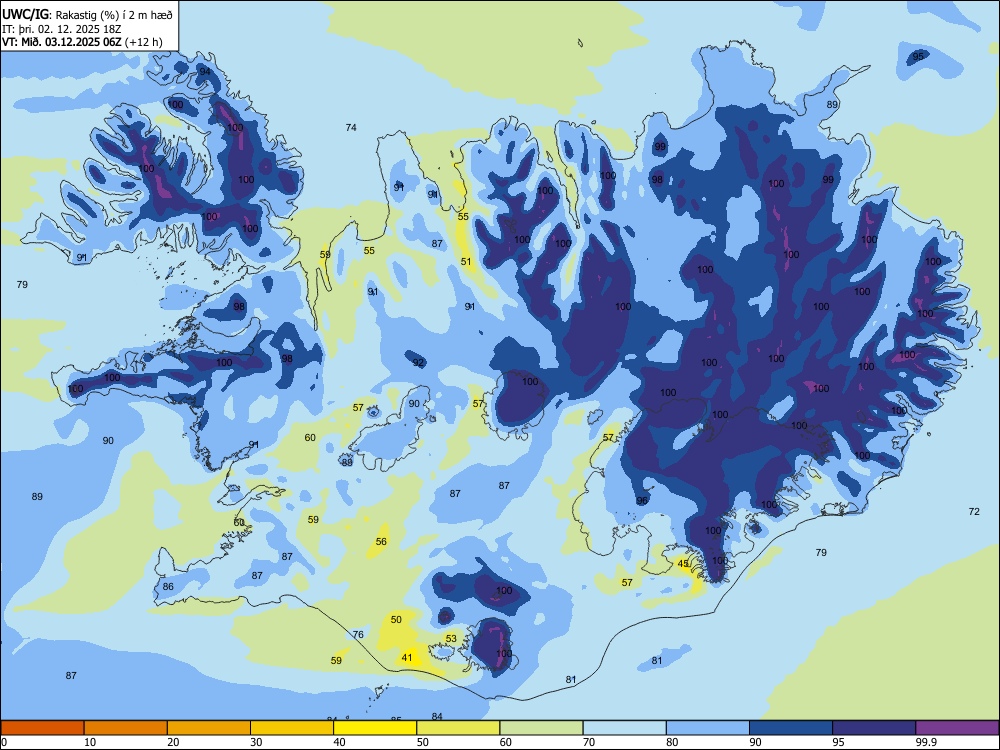Image resolution: width=1000 pixels, height=750 pixels.
Task: Click the value '72' over the eastern sea
Action: pos(974,511)
